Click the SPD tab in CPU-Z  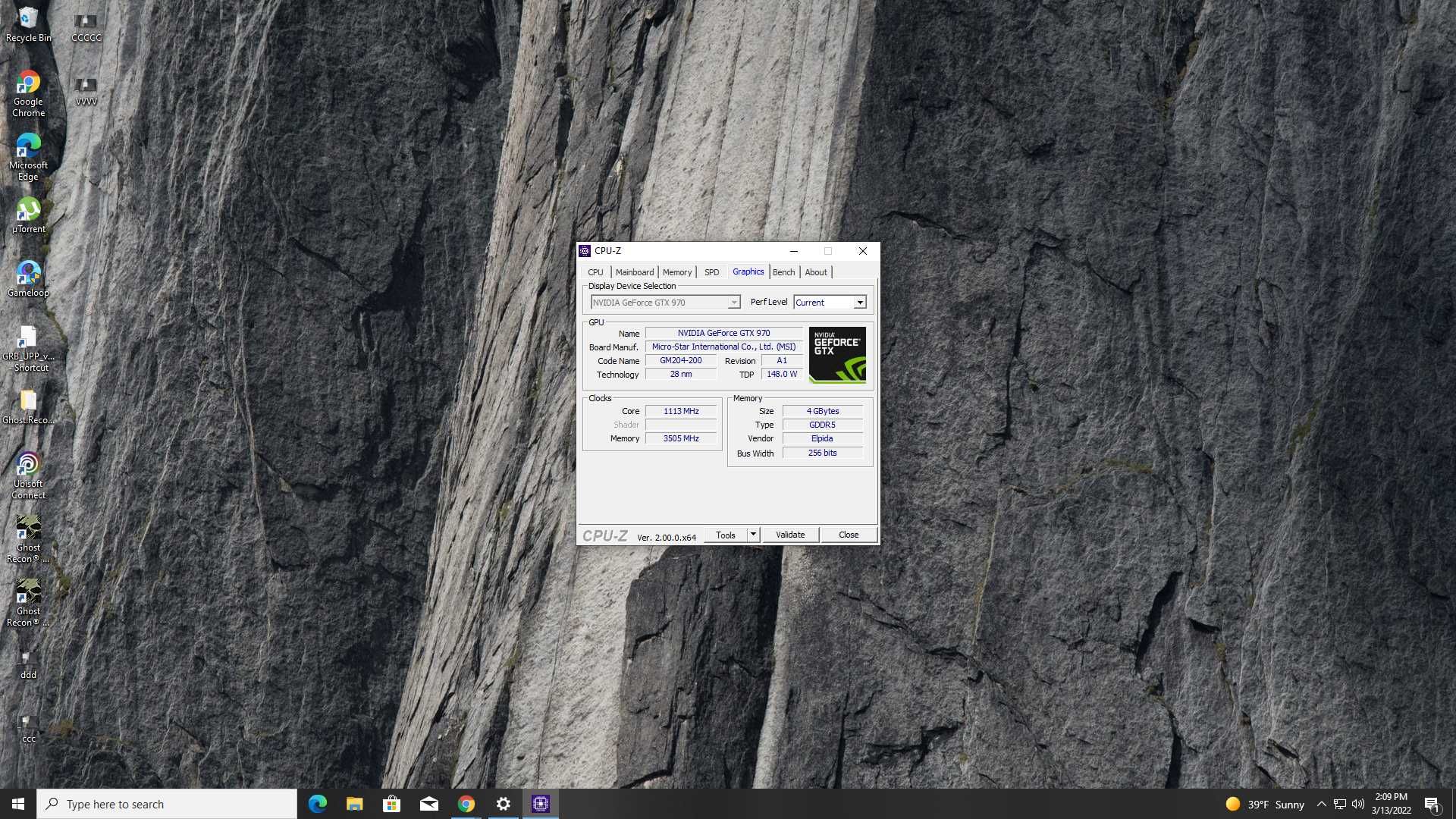pyautogui.click(x=711, y=272)
